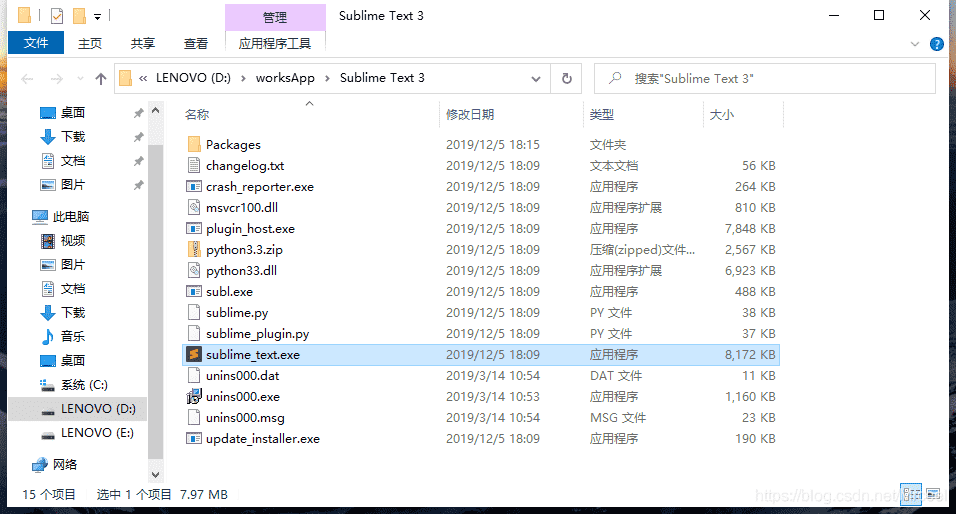Image resolution: width=956 pixels, height=514 pixels.
Task: Click the unins000.dat file icon
Action: point(194,376)
